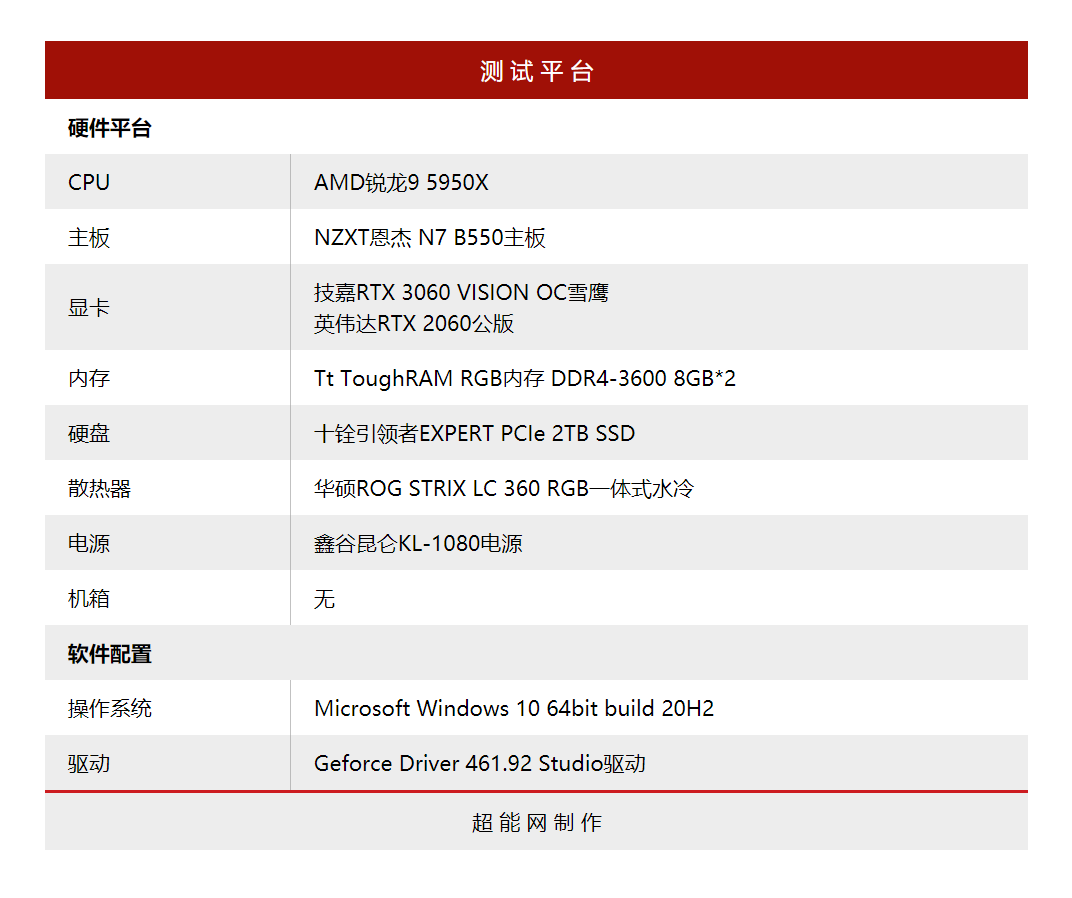This screenshot has height=898, width=1072.
Task: Select 鑫谷昆仑KL-1080电源 value
Action: click(418, 544)
